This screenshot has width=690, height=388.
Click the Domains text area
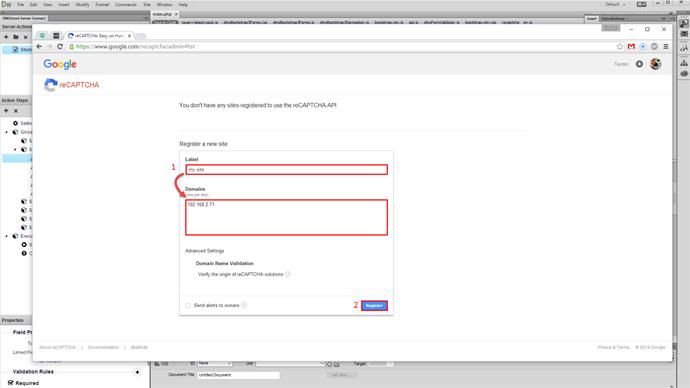coord(286,217)
